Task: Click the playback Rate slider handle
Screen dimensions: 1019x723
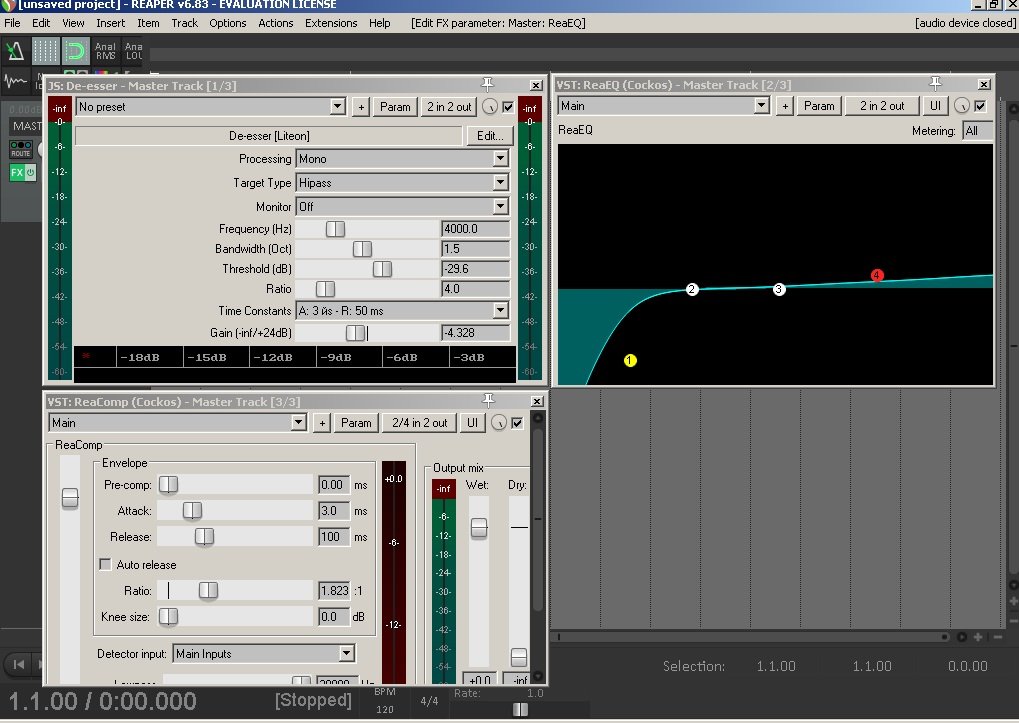Action: 521,709
